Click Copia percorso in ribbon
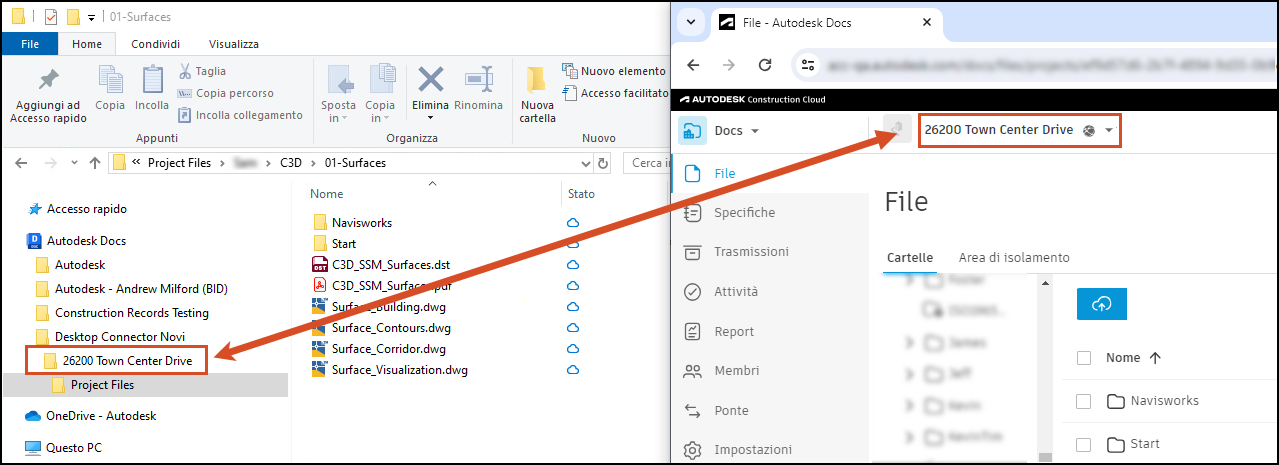Screen dimensions: 1279x465 point(225,93)
